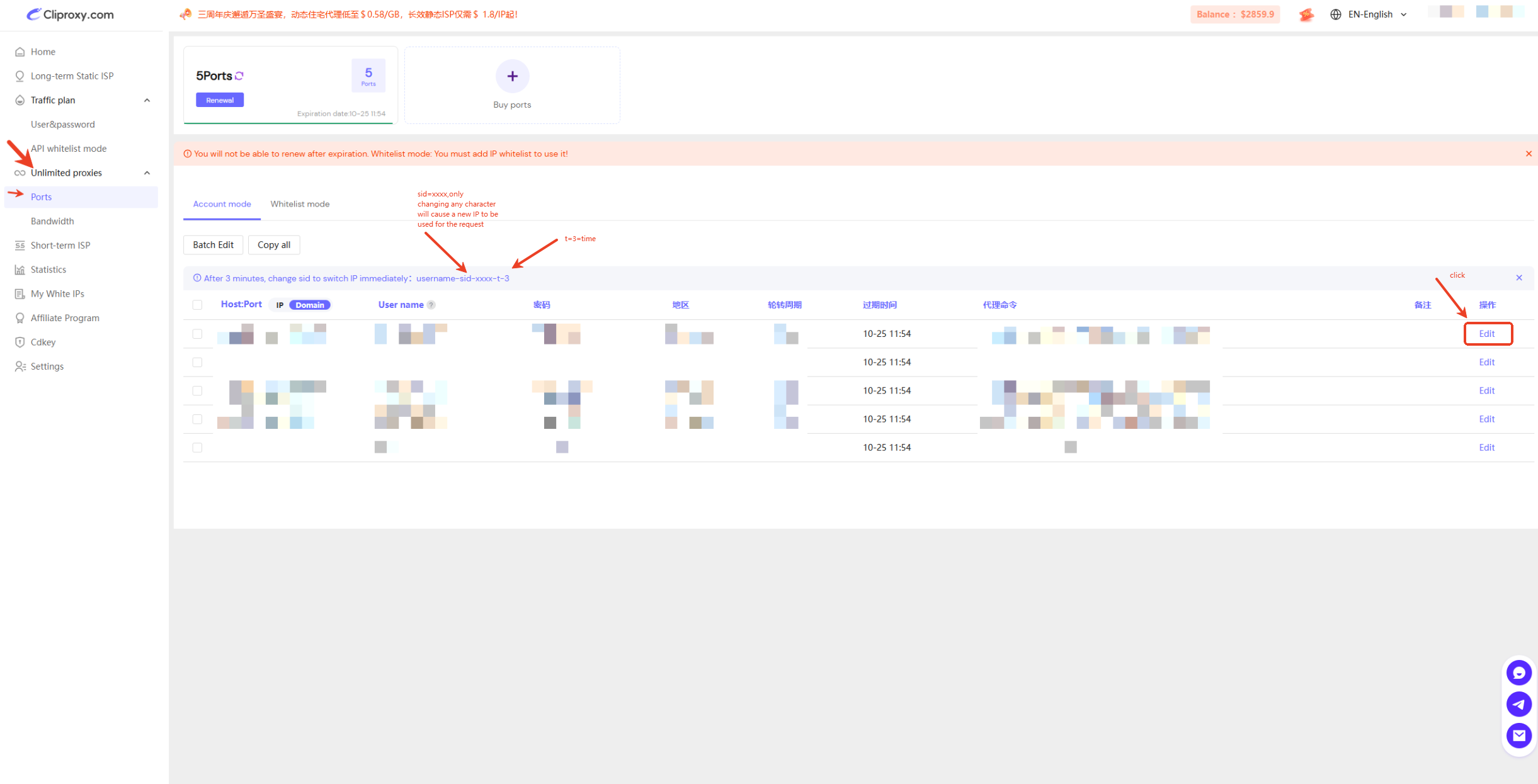Screen dimensions: 1538x784
Task: Dismiss the red expiration warning banner
Action: point(1528,154)
